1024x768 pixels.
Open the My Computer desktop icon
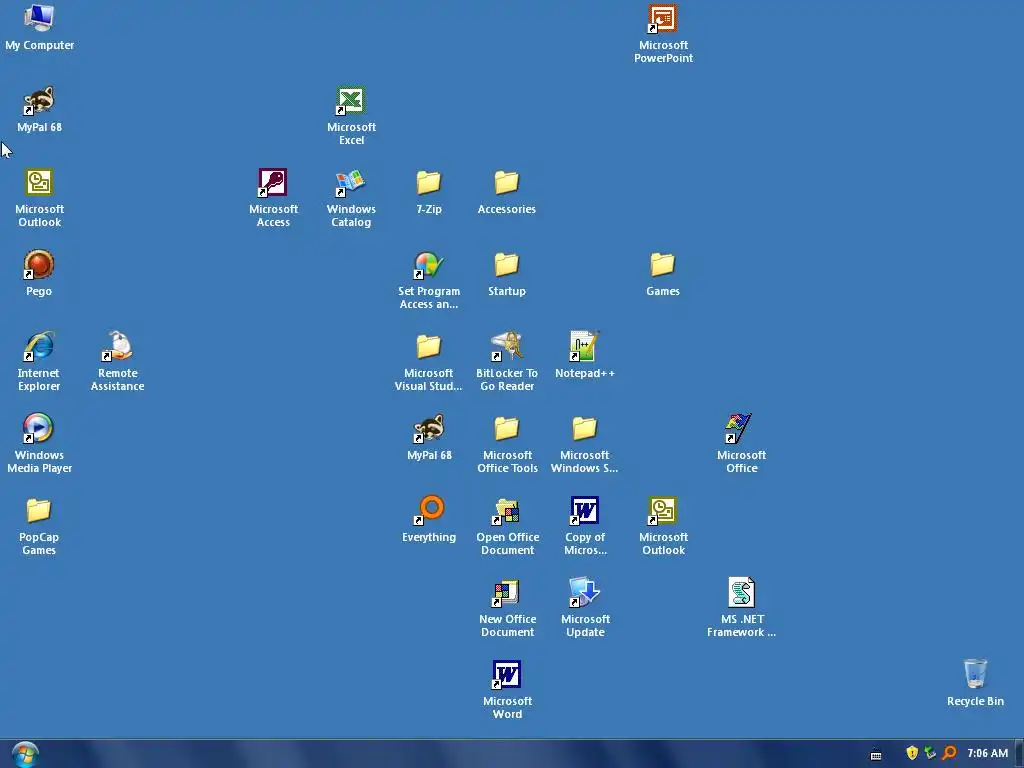click(x=39, y=27)
